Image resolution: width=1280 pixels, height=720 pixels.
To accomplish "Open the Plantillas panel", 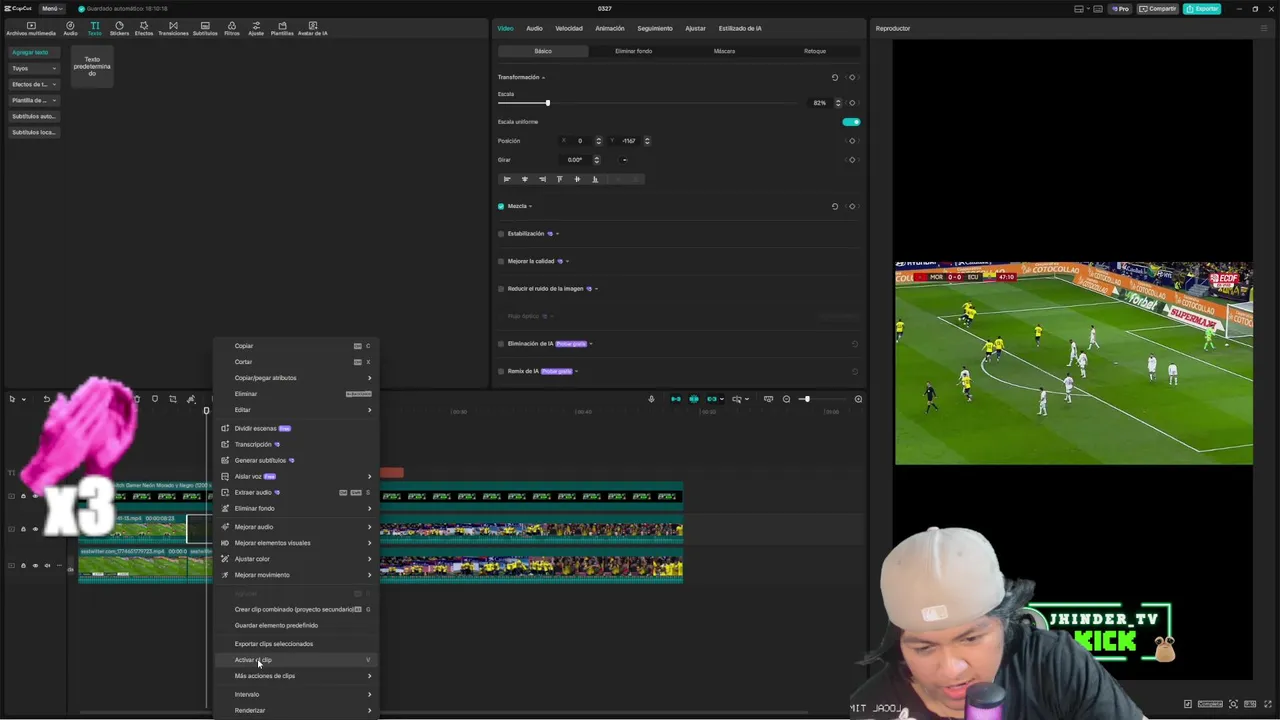I will click(x=282, y=28).
